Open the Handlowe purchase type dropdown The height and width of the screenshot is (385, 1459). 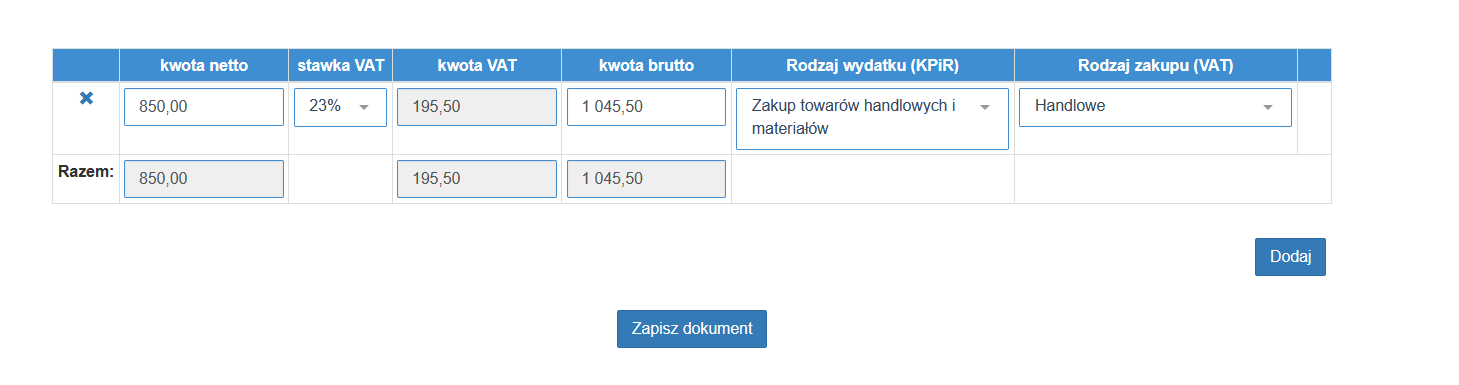click(x=1155, y=107)
